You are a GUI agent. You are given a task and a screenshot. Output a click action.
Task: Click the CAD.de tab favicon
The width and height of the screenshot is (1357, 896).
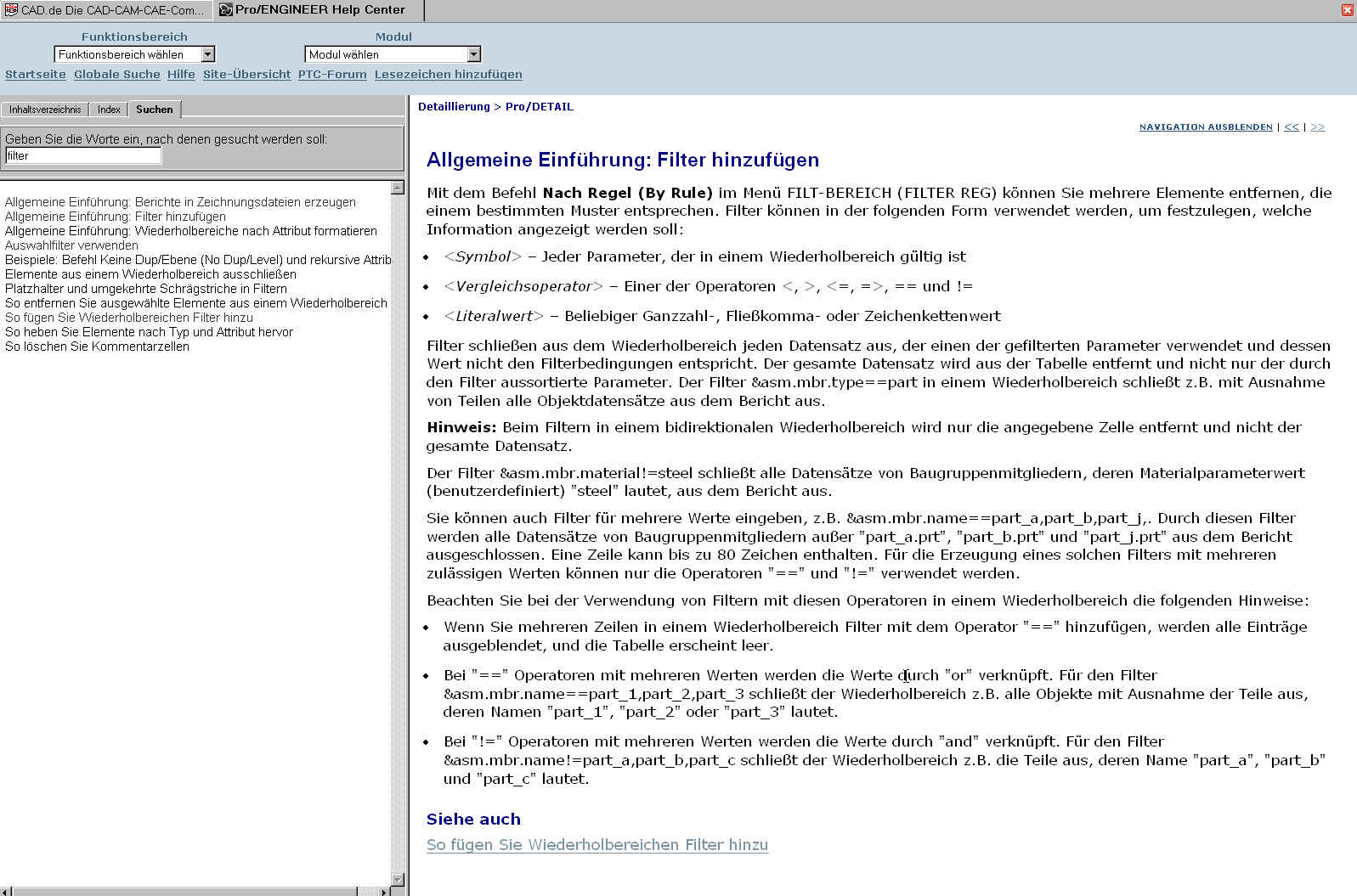(11, 10)
